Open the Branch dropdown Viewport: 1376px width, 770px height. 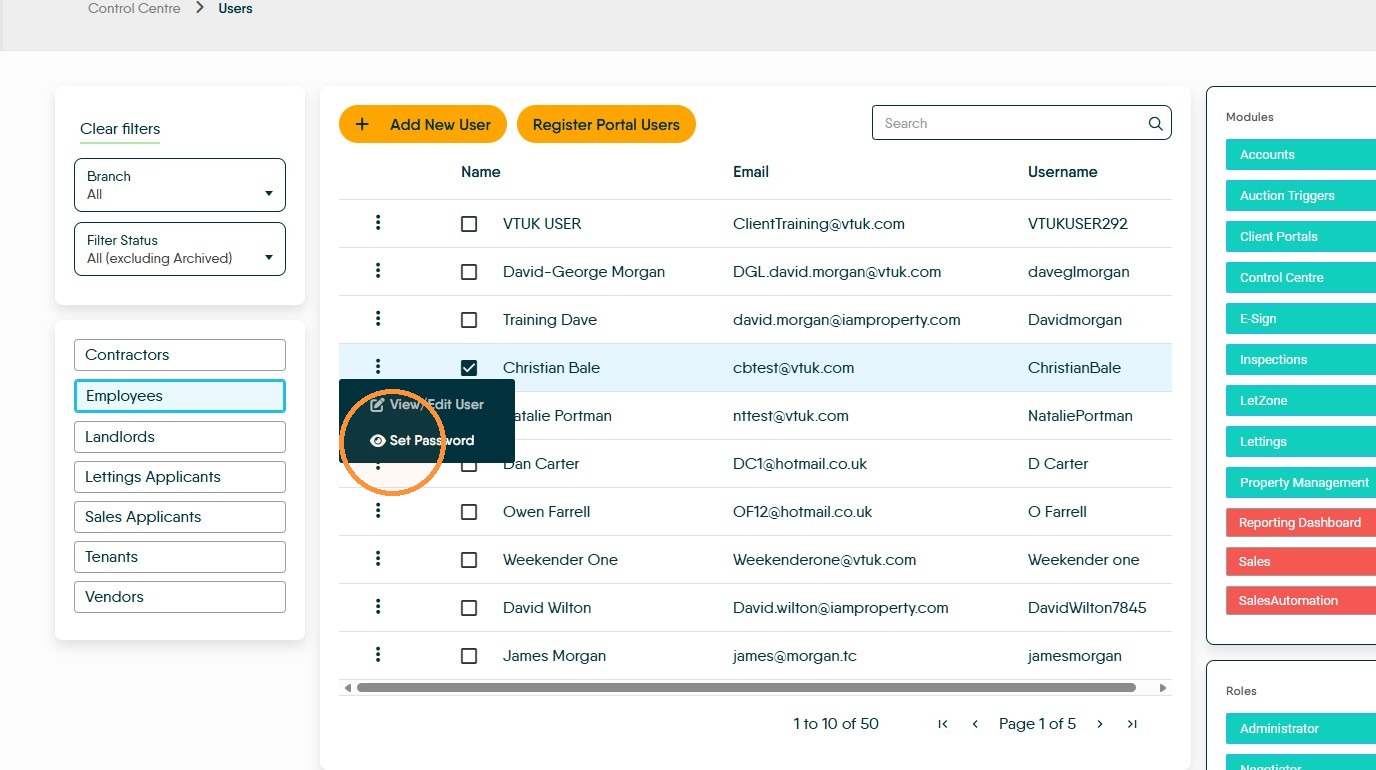tap(180, 185)
